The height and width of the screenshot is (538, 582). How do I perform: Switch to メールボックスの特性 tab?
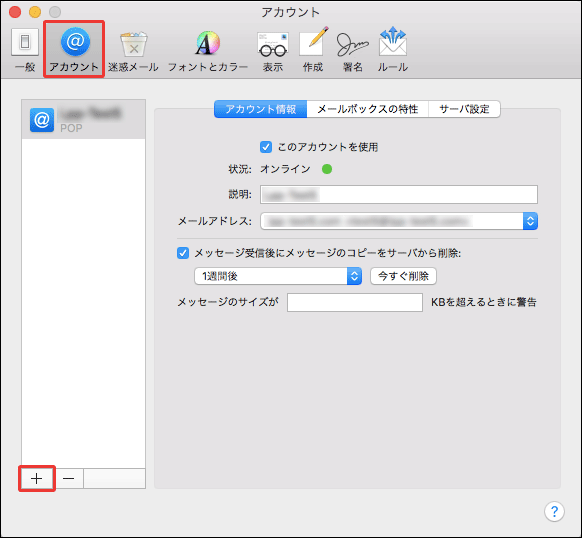pos(367,109)
